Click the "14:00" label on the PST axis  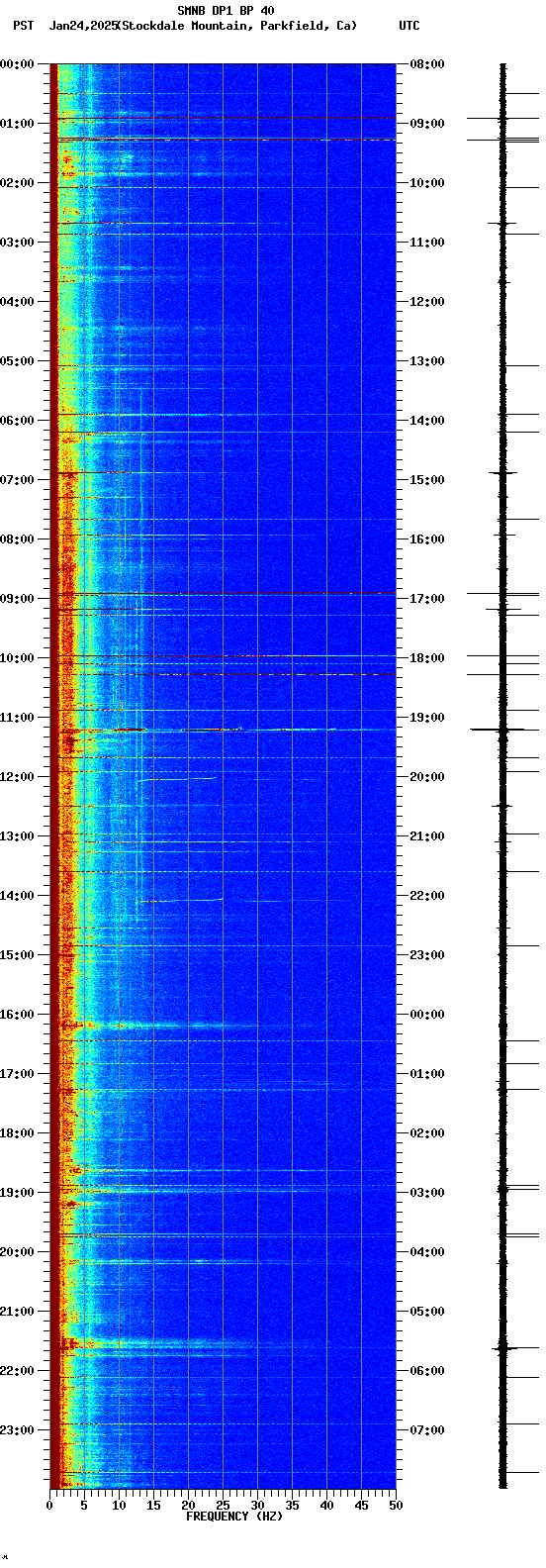click(x=17, y=896)
